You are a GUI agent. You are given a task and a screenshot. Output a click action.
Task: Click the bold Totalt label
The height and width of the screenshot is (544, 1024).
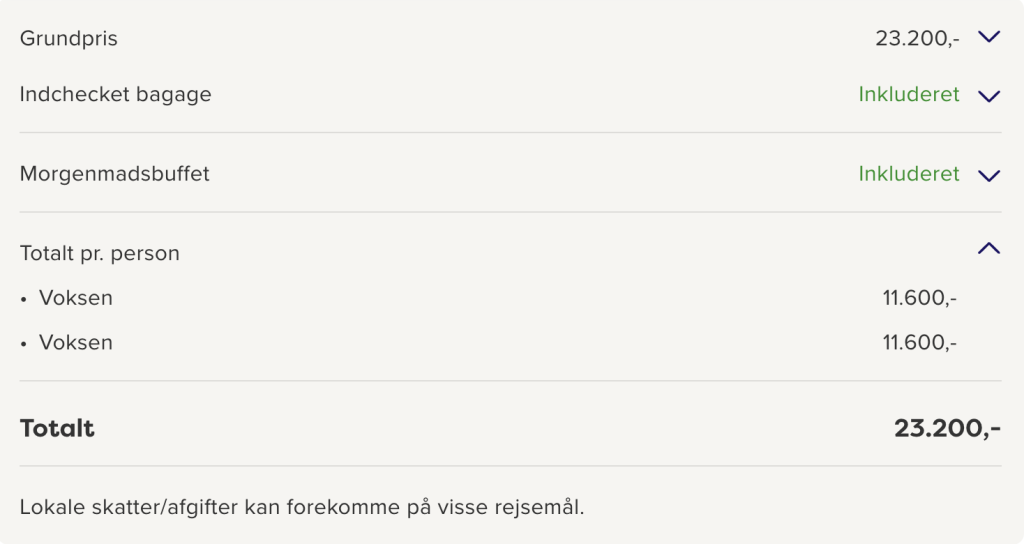click(57, 428)
